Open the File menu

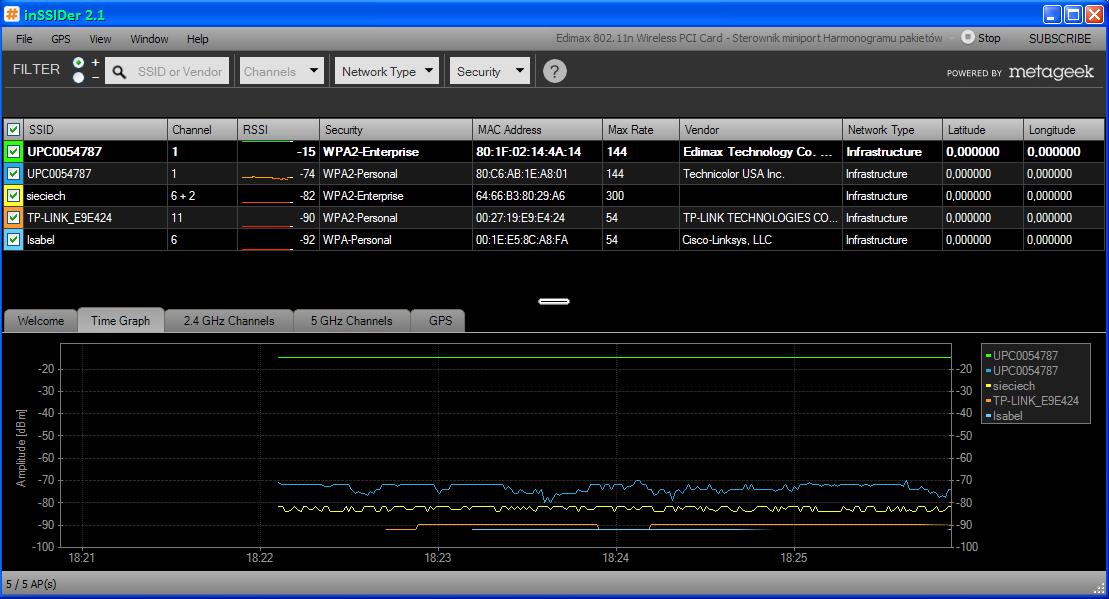click(24, 39)
